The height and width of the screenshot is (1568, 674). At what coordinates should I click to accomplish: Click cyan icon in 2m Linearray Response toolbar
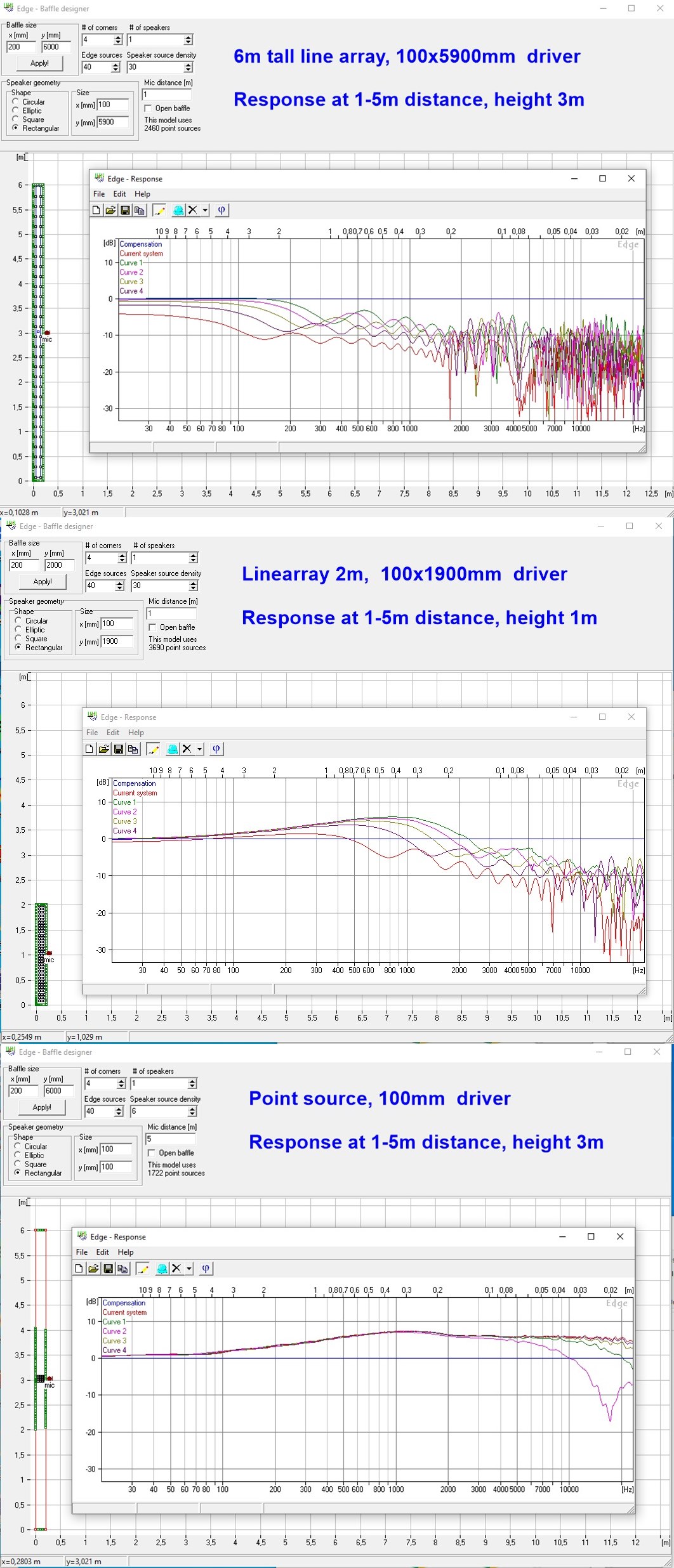[172, 748]
